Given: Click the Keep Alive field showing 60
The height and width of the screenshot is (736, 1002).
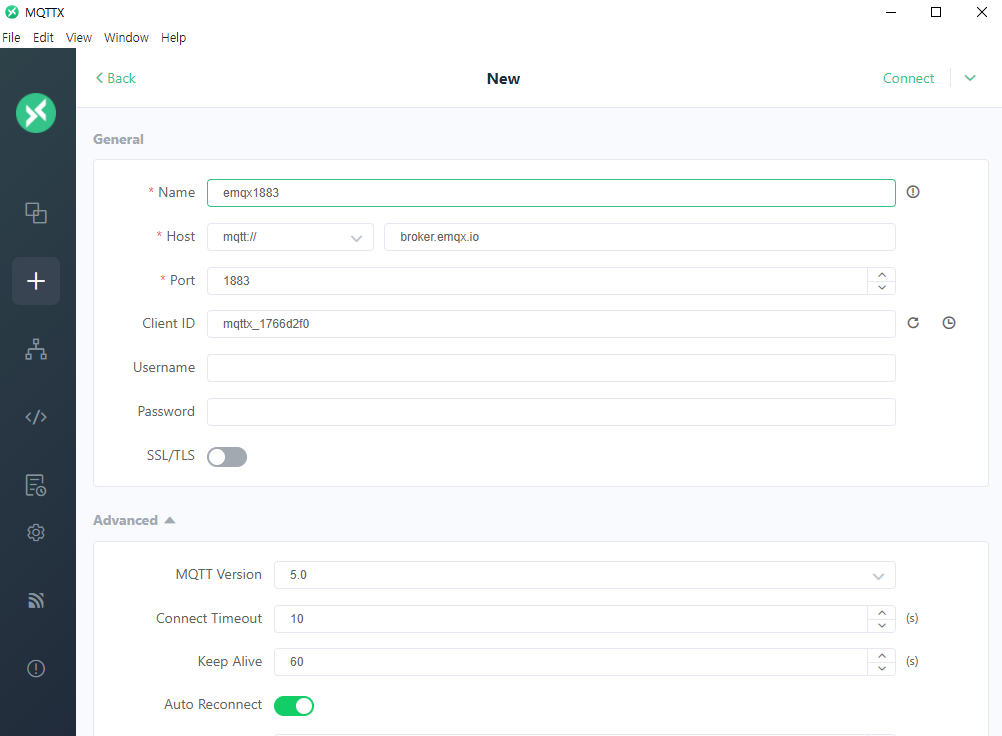Looking at the screenshot, I should [x=571, y=662].
